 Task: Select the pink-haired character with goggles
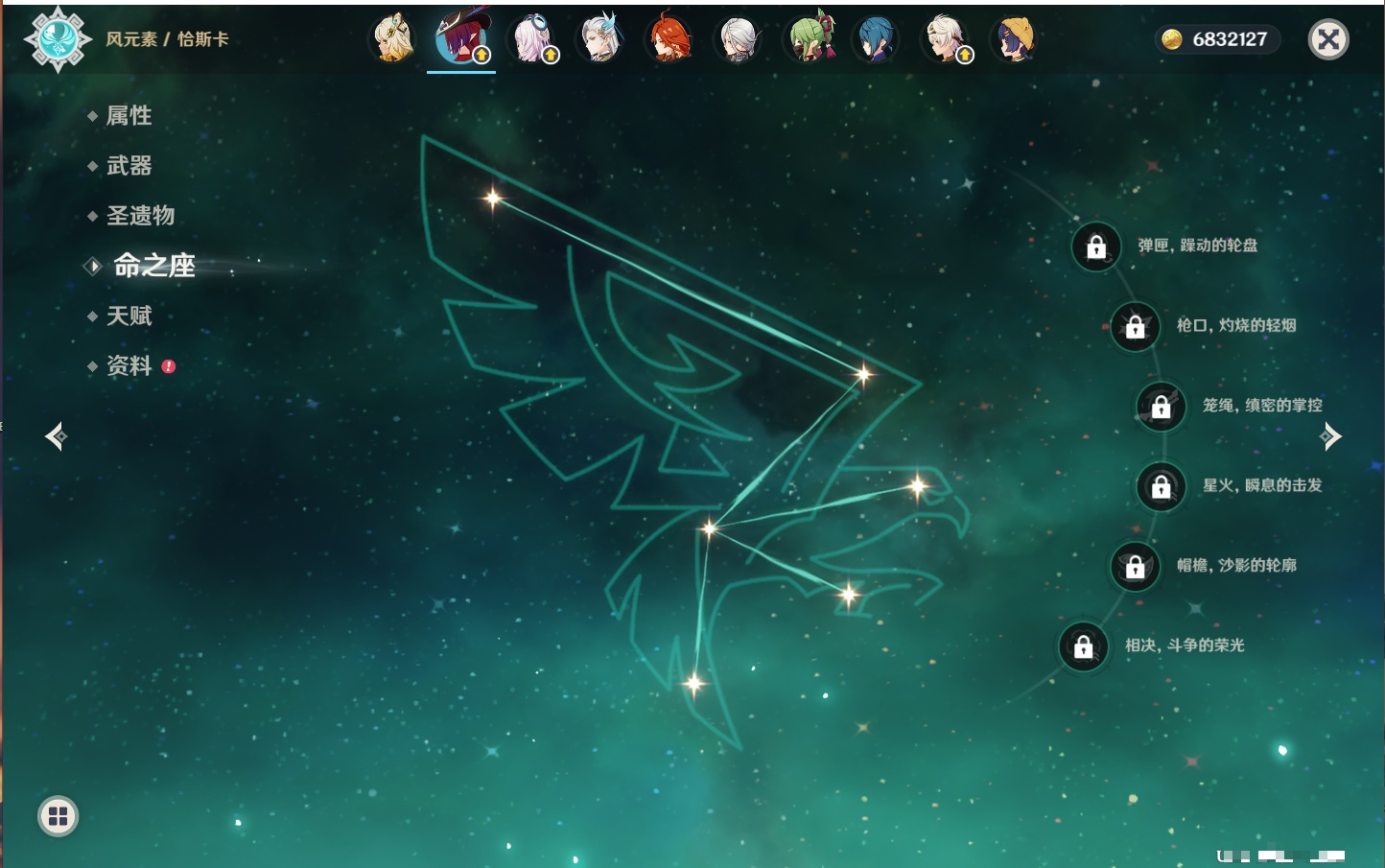[x=532, y=40]
